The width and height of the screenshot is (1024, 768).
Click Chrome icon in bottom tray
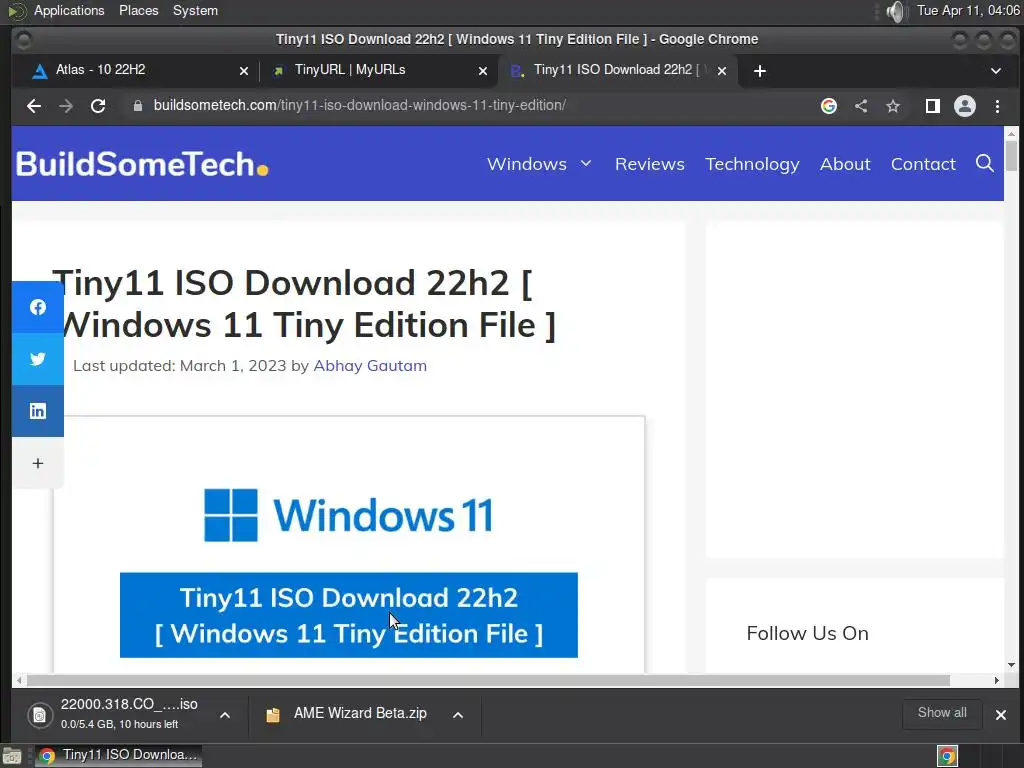tap(947, 756)
